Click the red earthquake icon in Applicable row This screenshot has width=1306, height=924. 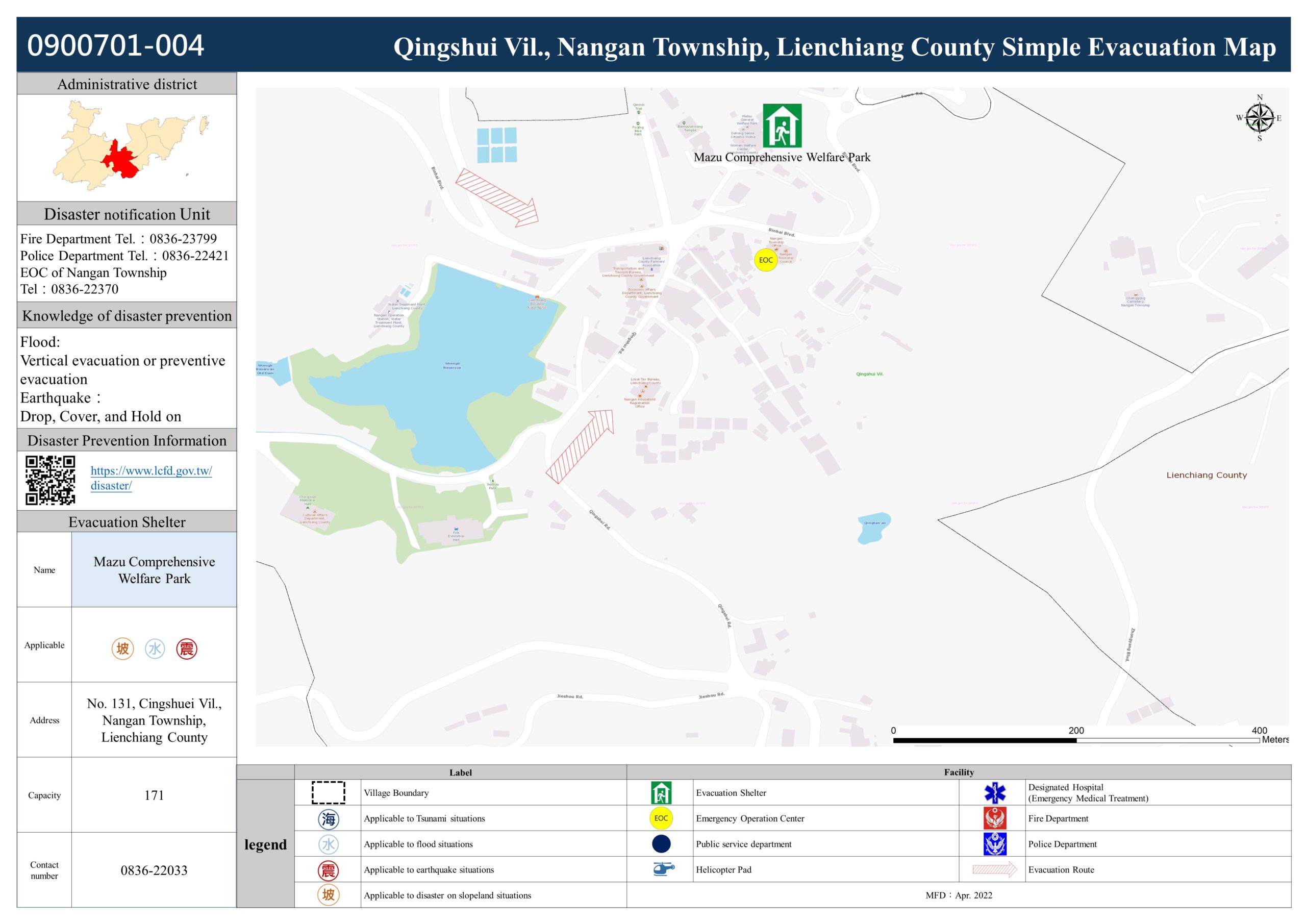(187, 648)
